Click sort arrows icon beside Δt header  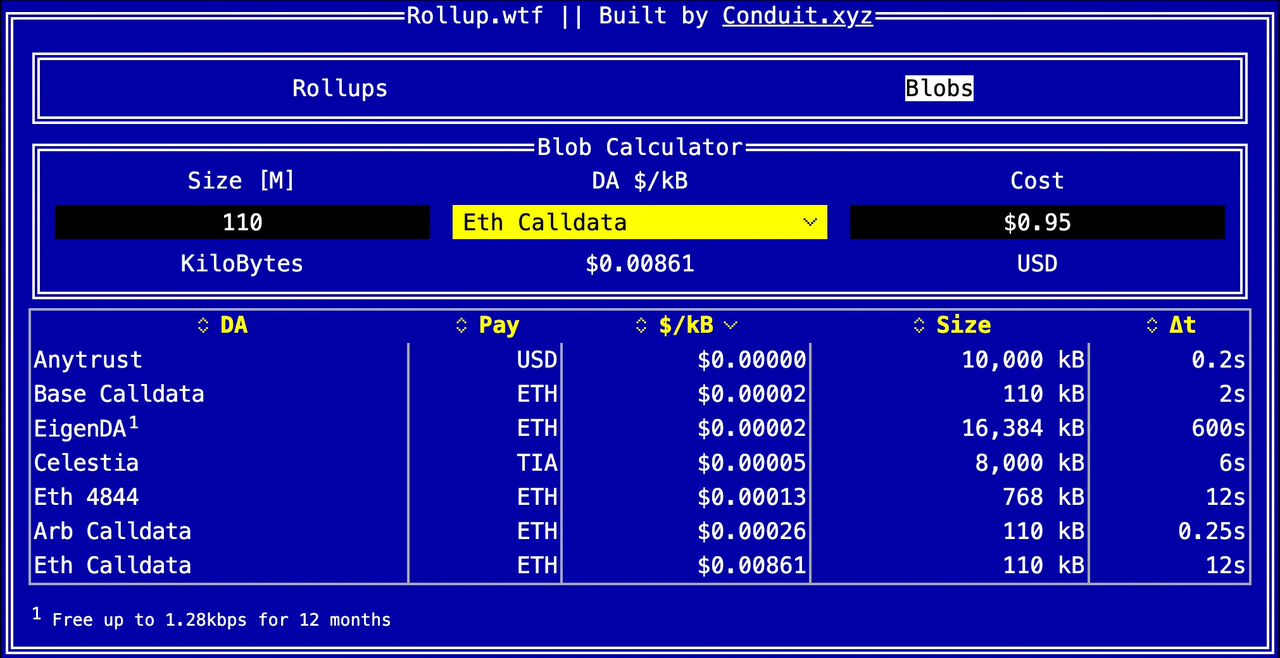[1151, 325]
